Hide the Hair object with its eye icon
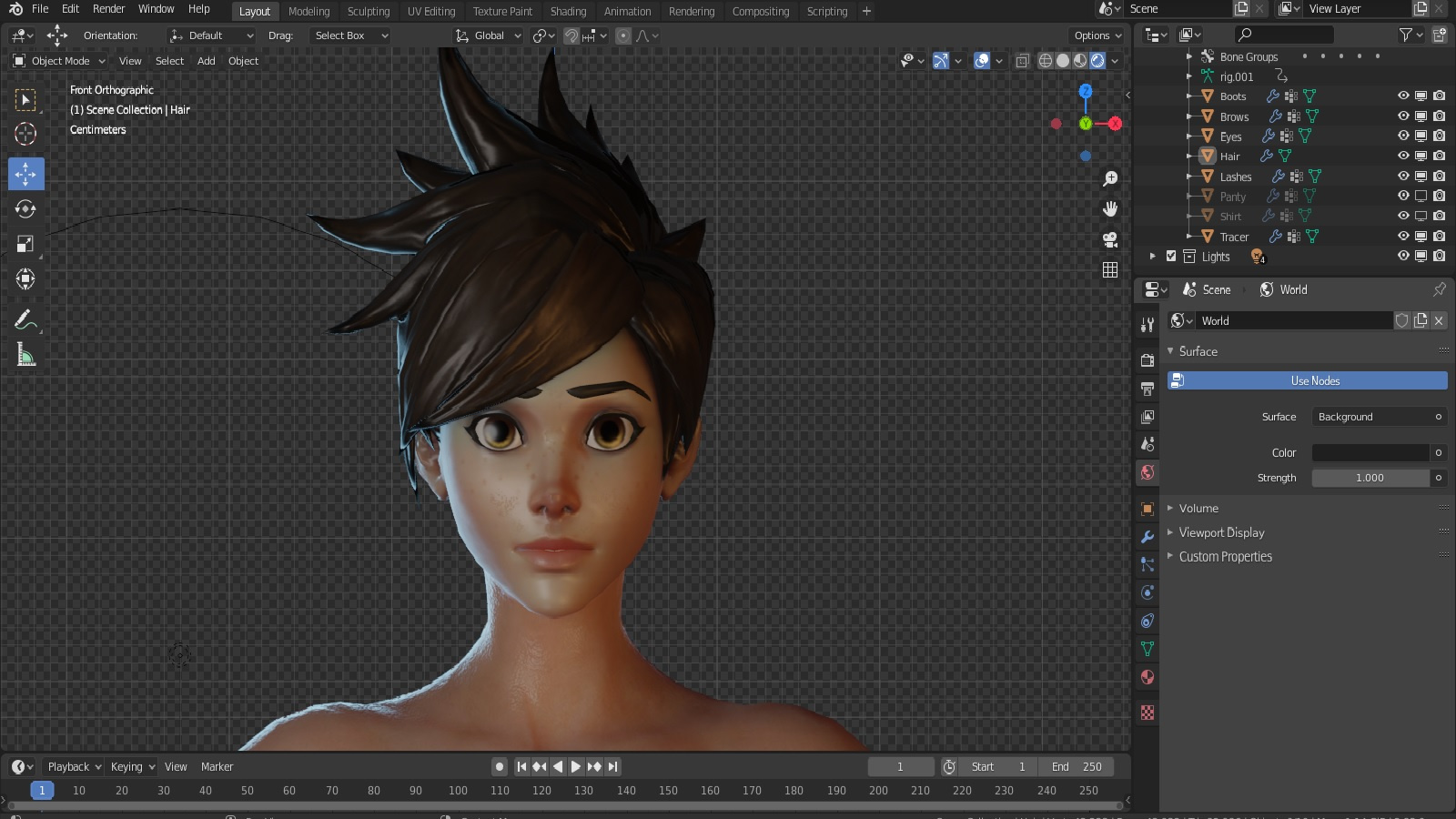Image resolution: width=1456 pixels, height=819 pixels. 1403,156
